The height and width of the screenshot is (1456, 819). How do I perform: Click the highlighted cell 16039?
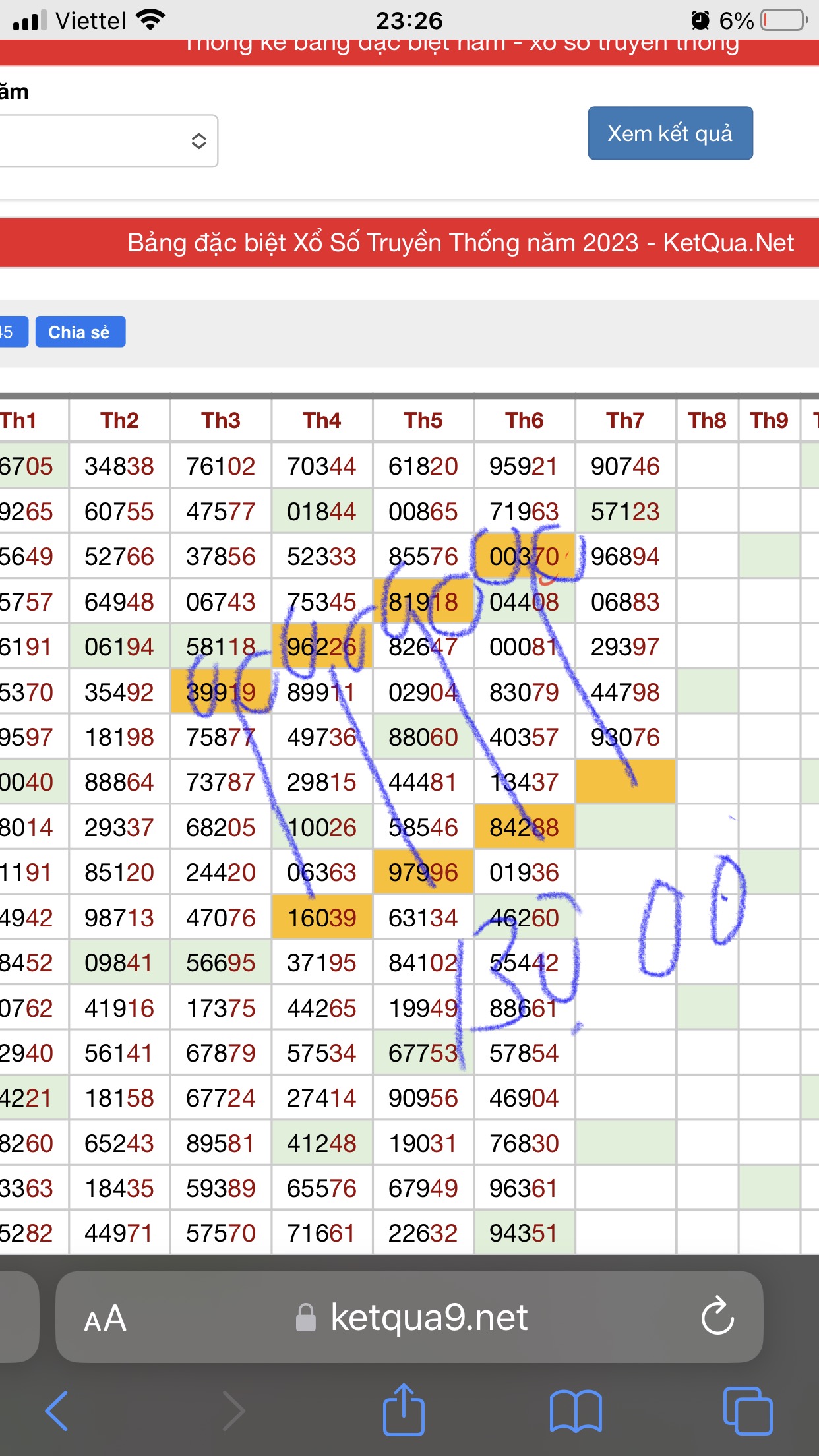click(x=322, y=917)
